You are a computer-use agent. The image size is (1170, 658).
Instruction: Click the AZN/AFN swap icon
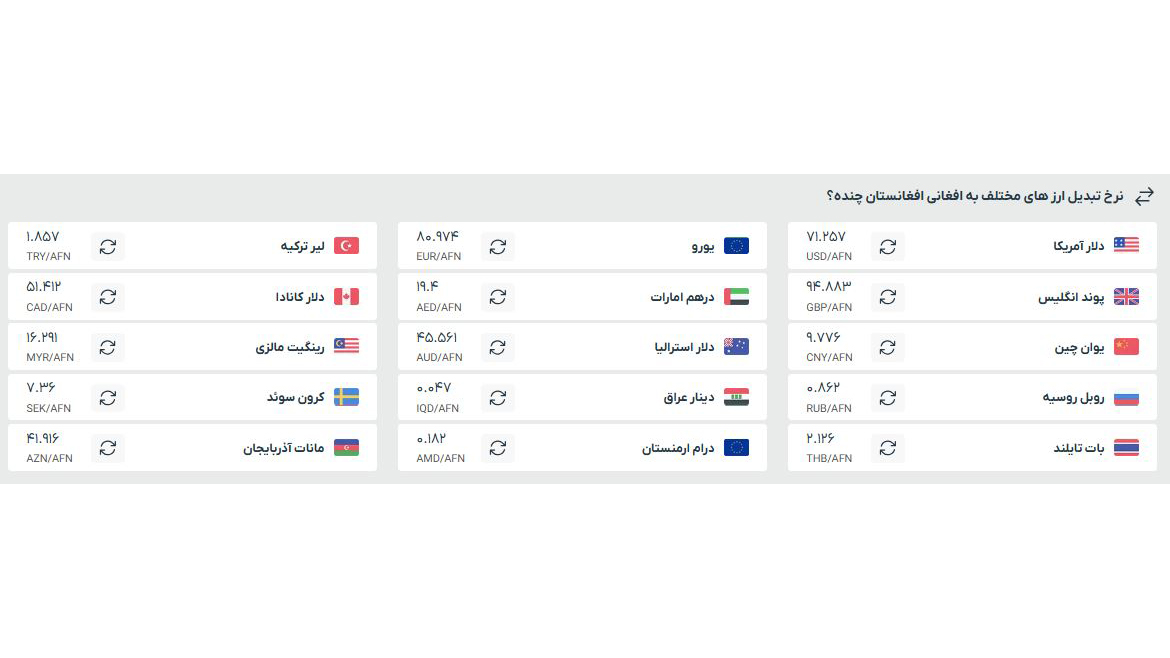[107, 448]
